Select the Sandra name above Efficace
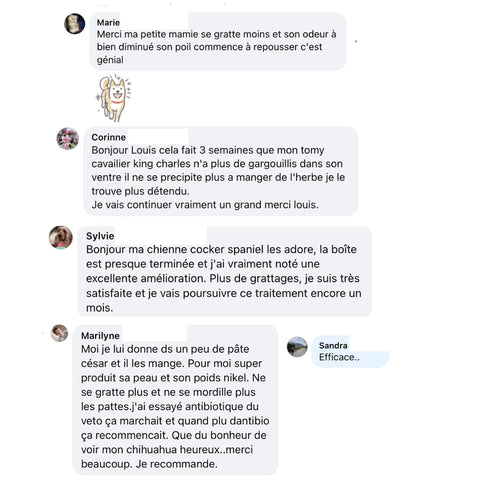 [x=333, y=345]
